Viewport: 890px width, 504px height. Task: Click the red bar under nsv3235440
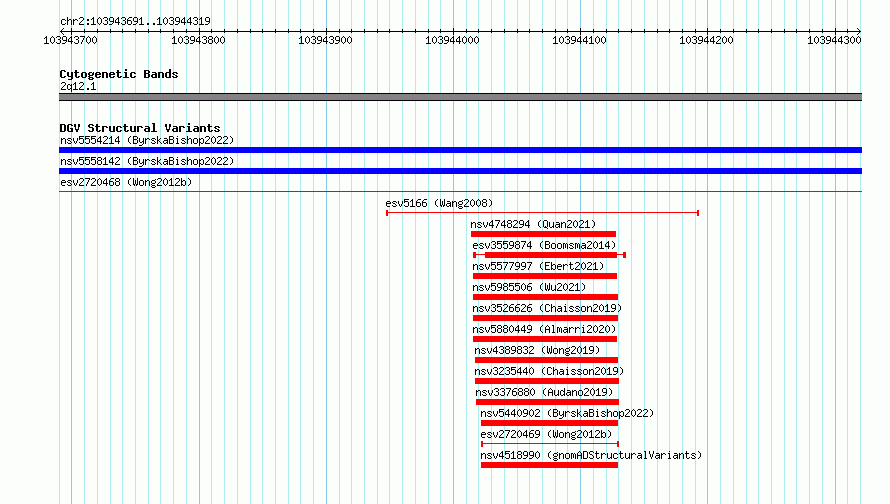pyautogui.click(x=547, y=381)
